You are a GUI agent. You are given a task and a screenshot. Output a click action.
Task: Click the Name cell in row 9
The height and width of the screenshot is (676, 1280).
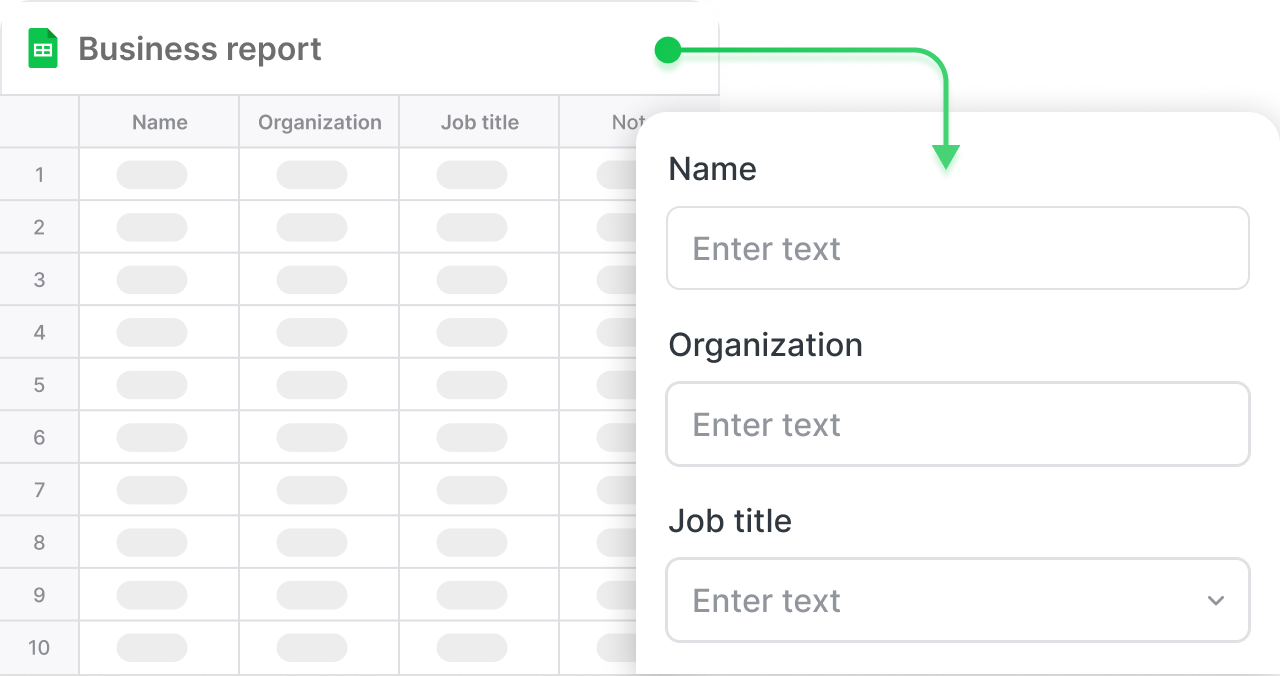pos(159,595)
